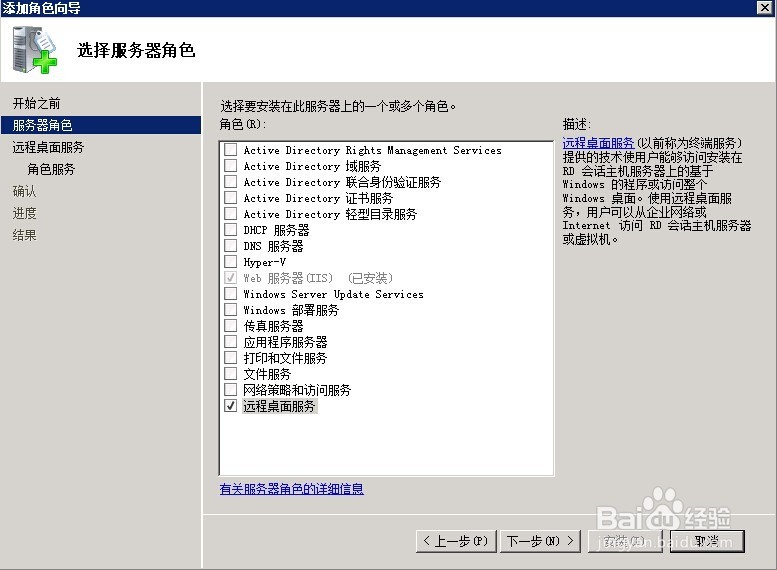Enable the Active Directory 域服务 checkbox
777x570 pixels.
click(230, 166)
